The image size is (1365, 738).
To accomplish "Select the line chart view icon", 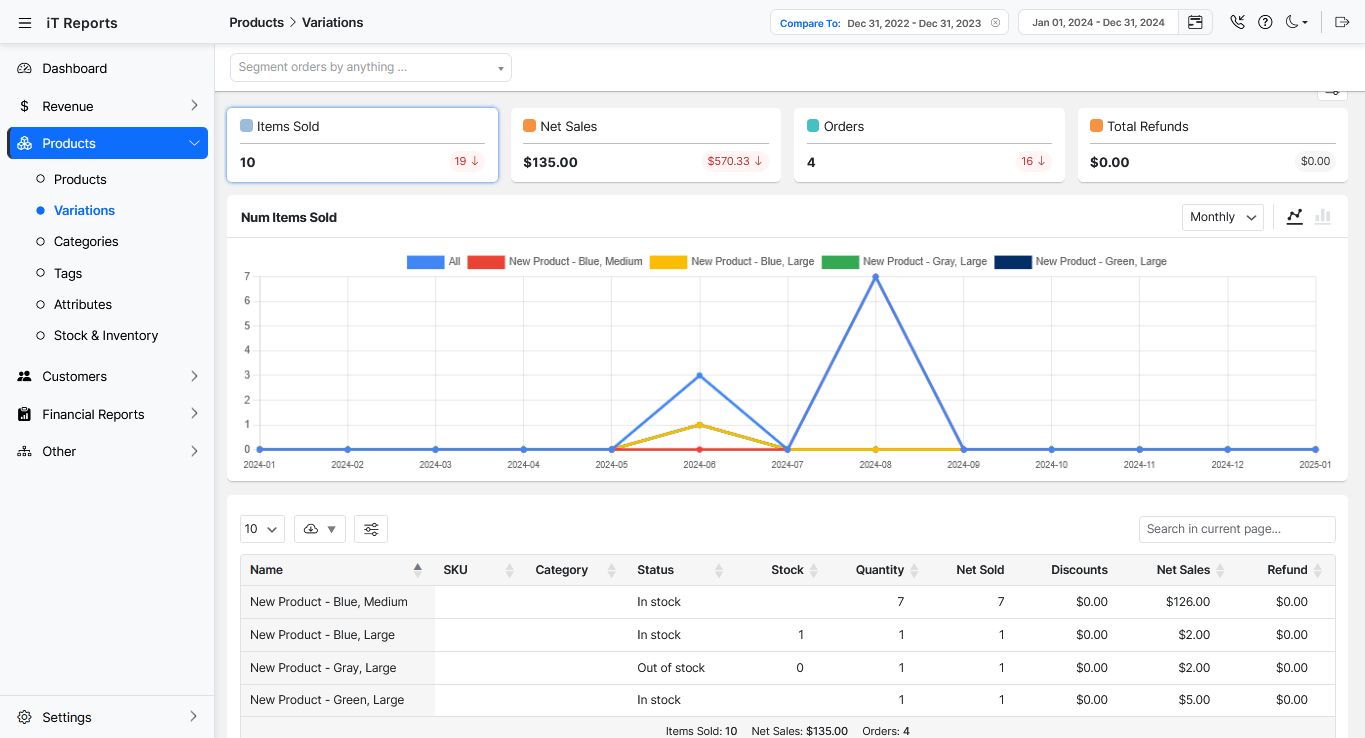I will click(x=1295, y=216).
